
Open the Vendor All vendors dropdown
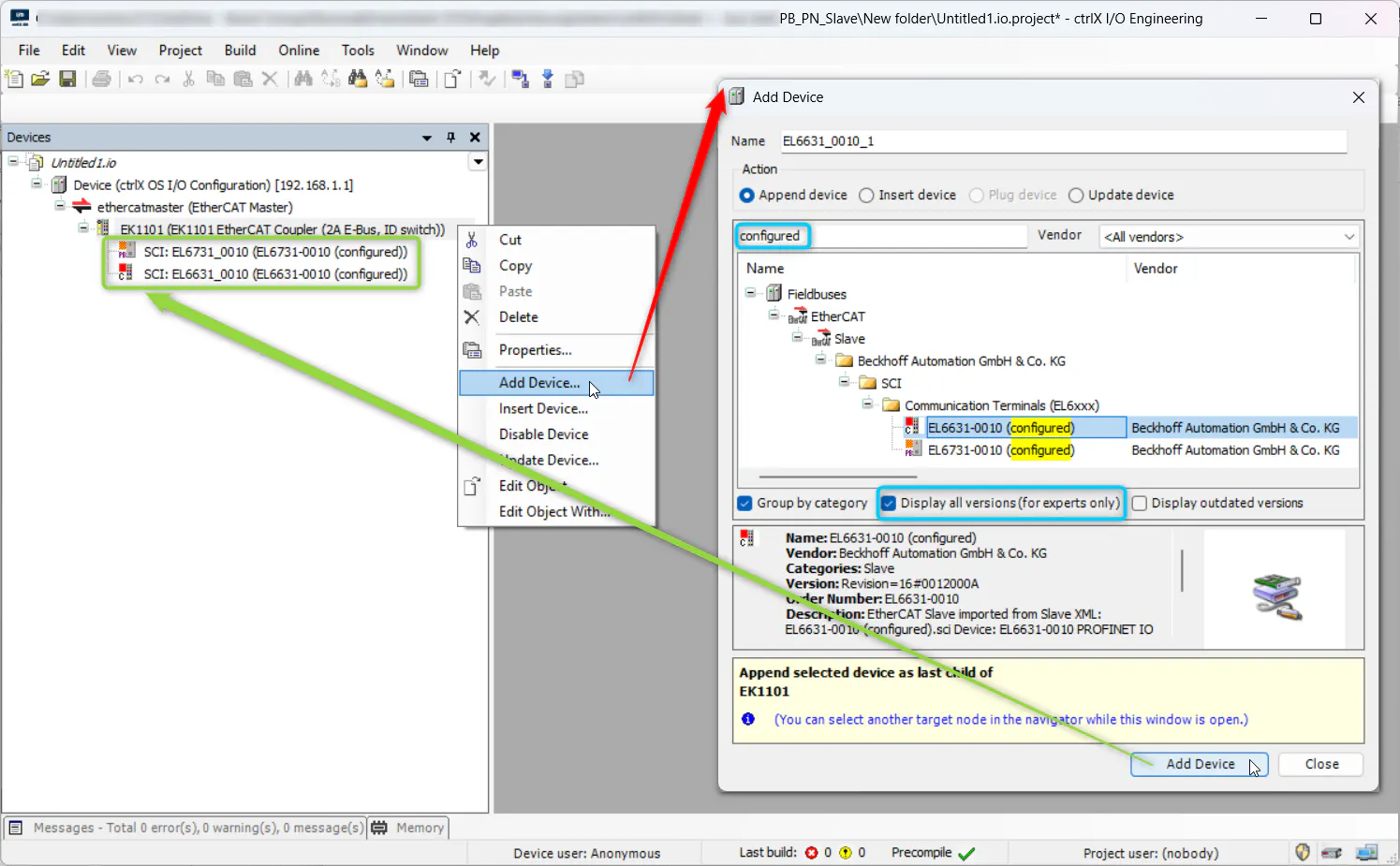point(1229,237)
